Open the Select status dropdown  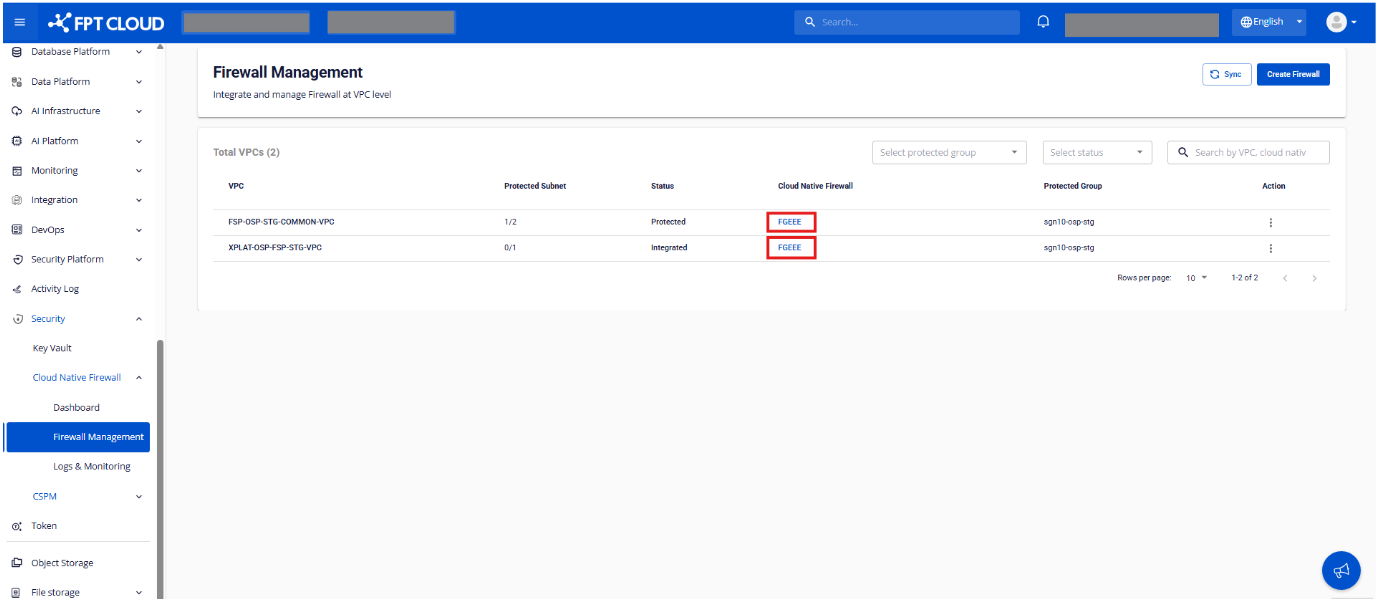pyautogui.click(x=1097, y=152)
